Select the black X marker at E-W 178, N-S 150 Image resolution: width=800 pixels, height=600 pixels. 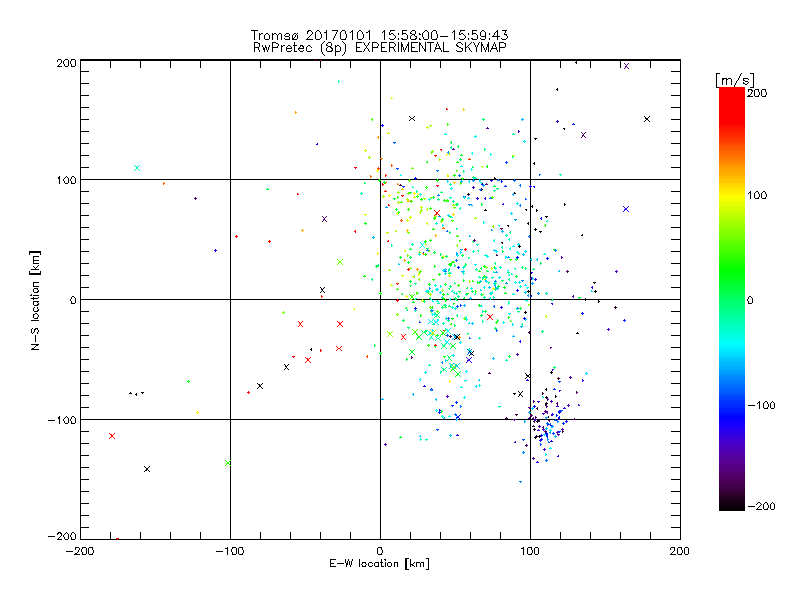point(647,119)
